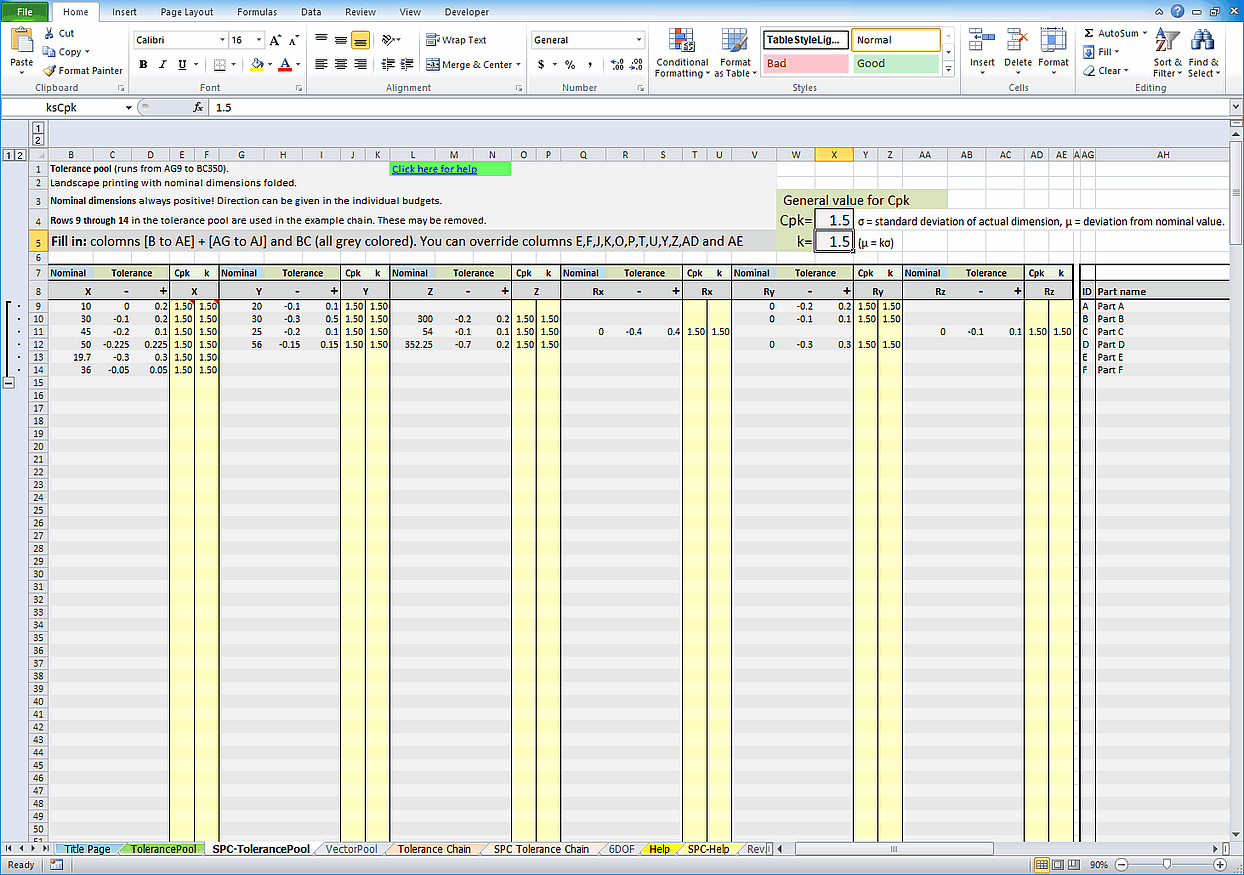Viewport: 1244px width, 875px height.
Task: Toggle Middle Align
Action: pyautogui.click(x=341, y=40)
